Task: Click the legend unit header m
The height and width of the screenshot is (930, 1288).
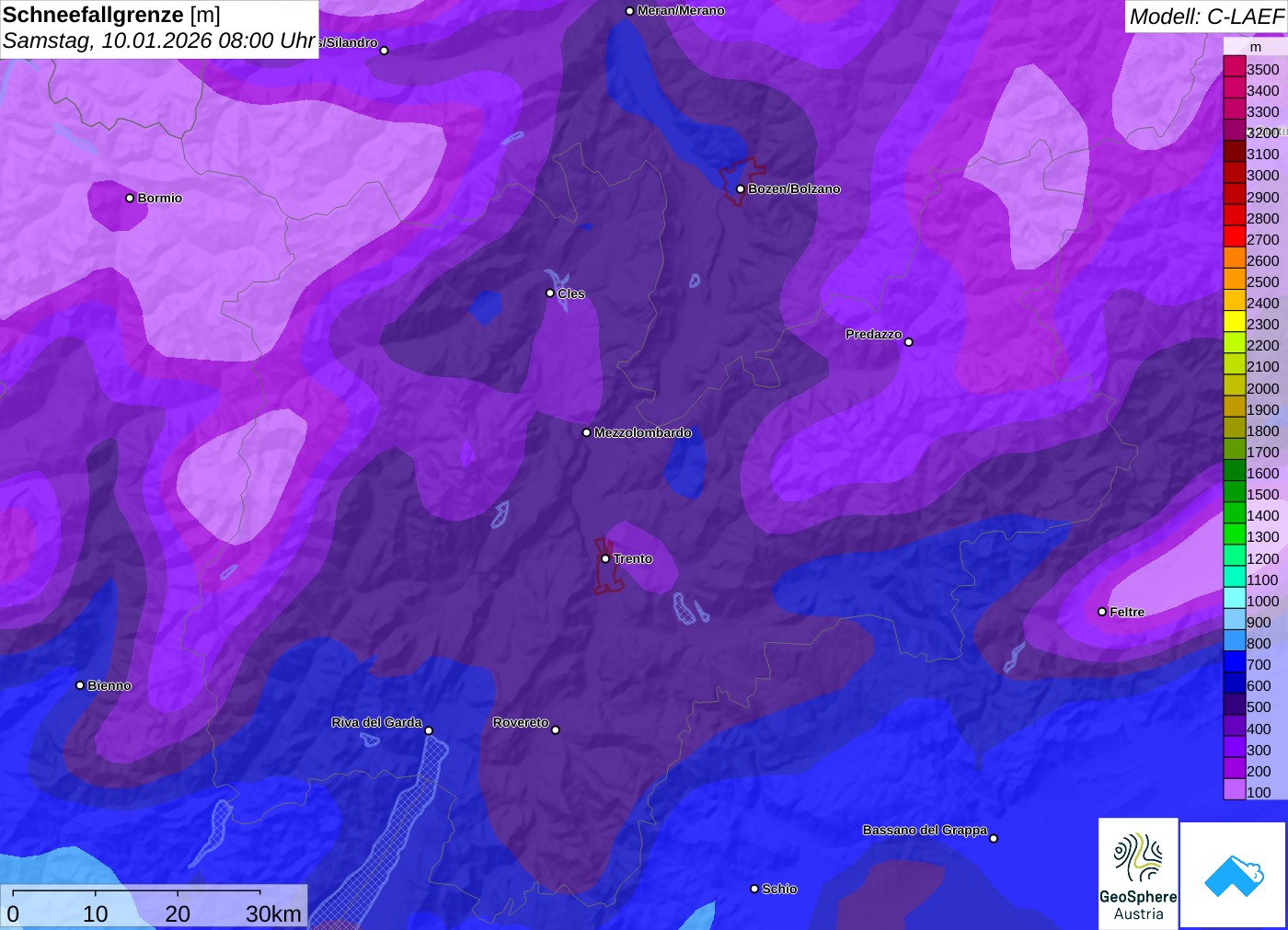Action: click(1255, 47)
